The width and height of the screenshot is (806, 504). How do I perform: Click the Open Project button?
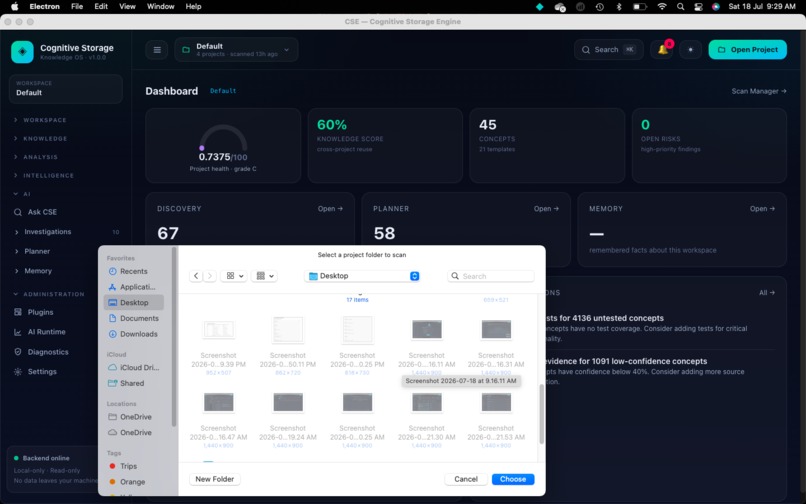(x=747, y=50)
